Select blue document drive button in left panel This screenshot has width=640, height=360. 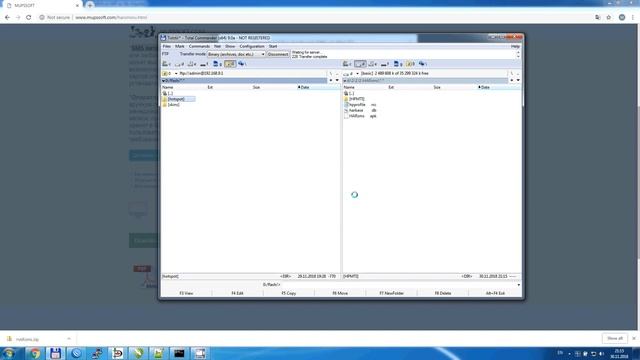[x=217, y=64]
